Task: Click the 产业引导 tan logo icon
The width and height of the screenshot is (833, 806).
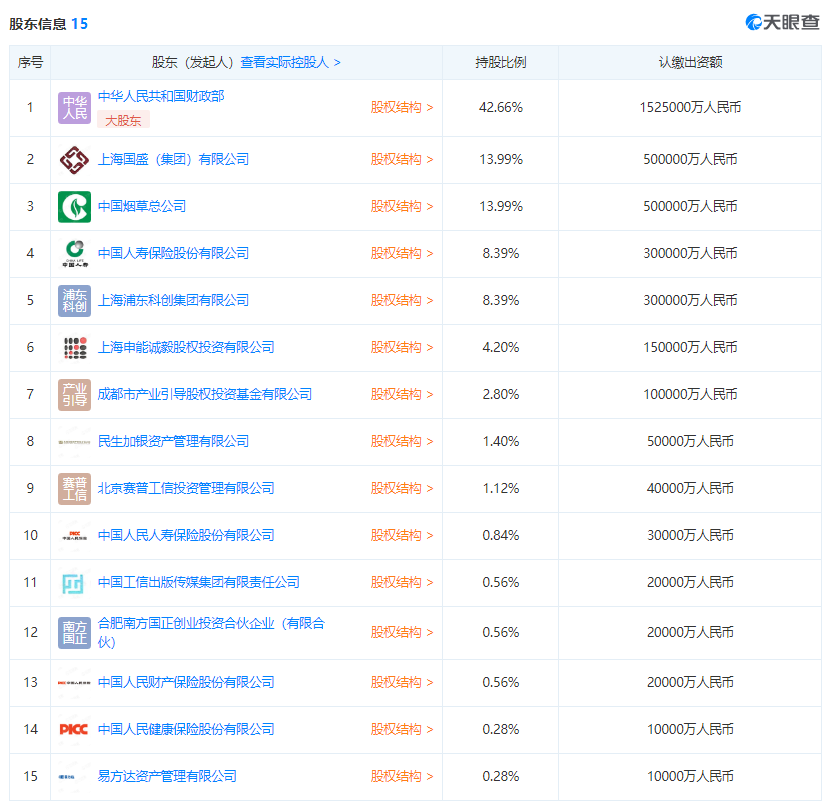Action: tap(75, 395)
